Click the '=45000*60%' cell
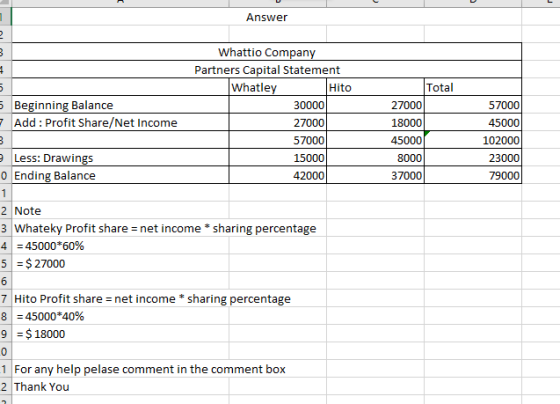 pos(120,245)
